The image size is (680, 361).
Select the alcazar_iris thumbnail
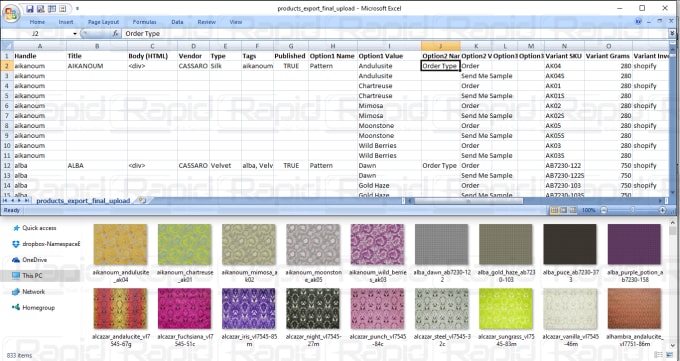coord(248,308)
